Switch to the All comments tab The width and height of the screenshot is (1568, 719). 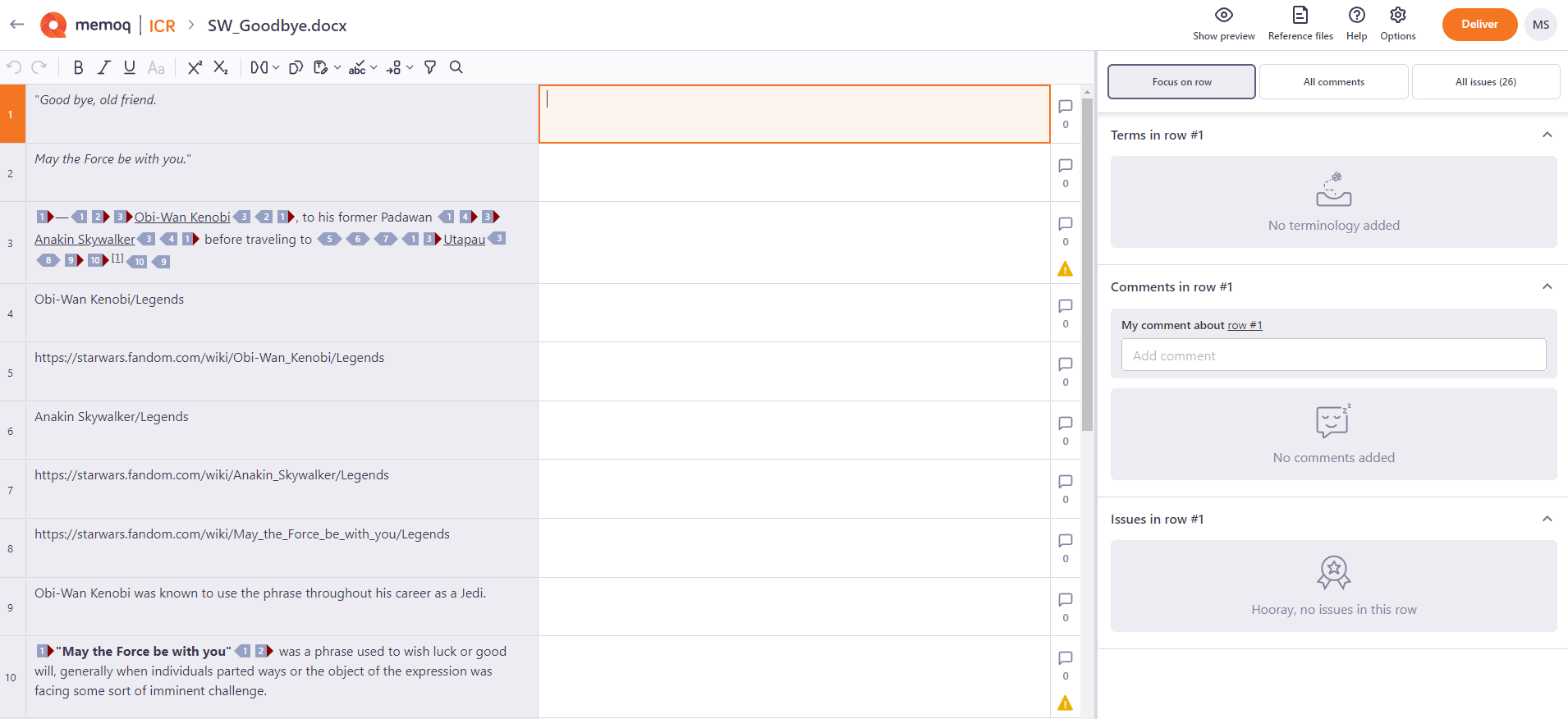pyautogui.click(x=1333, y=82)
